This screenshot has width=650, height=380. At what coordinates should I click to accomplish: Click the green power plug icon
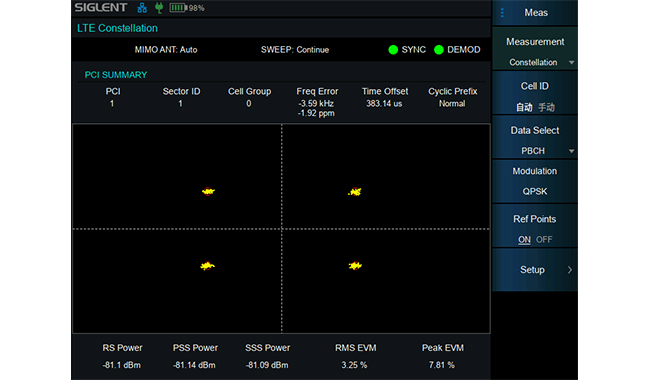coord(159,8)
